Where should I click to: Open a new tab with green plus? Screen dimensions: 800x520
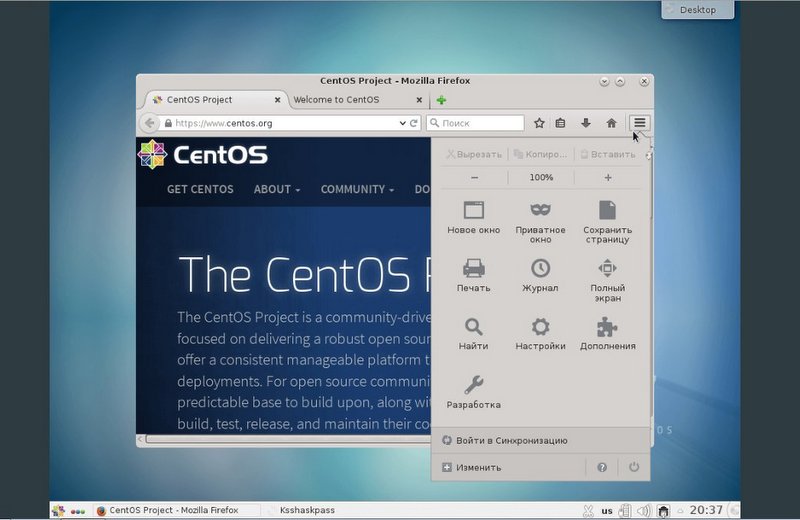(441, 100)
